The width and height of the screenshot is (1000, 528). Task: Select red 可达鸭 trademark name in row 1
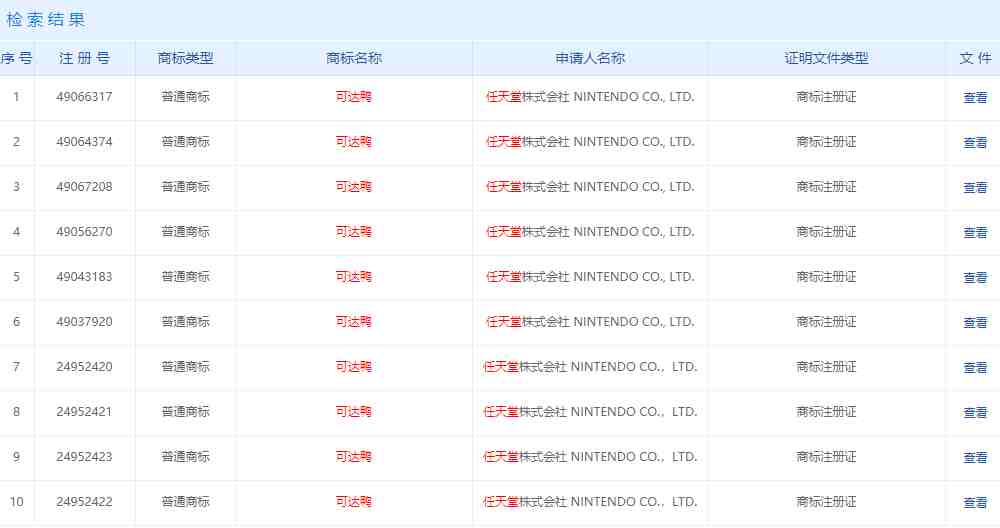pyautogui.click(x=354, y=97)
